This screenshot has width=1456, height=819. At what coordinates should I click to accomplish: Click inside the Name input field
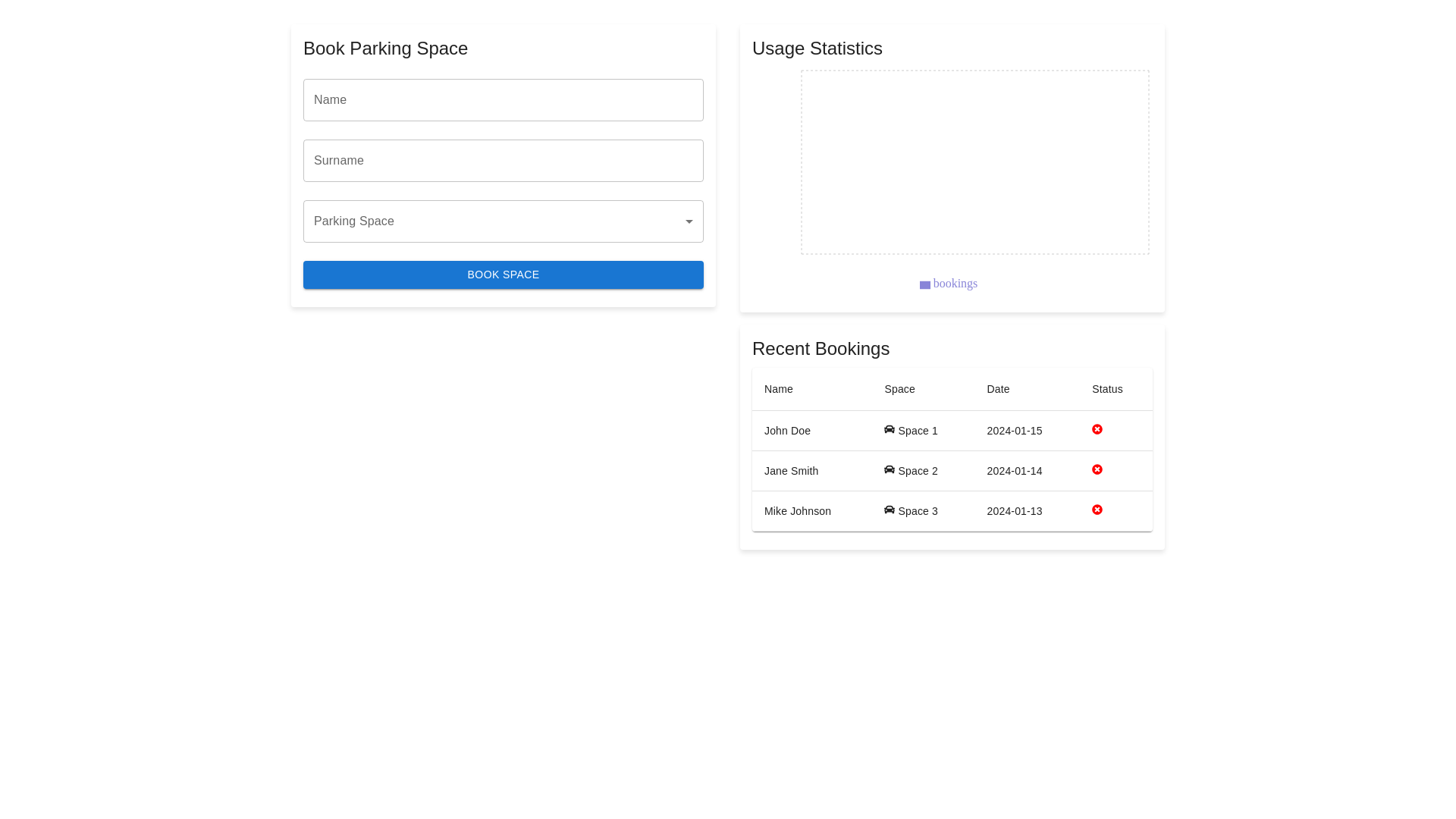click(503, 99)
